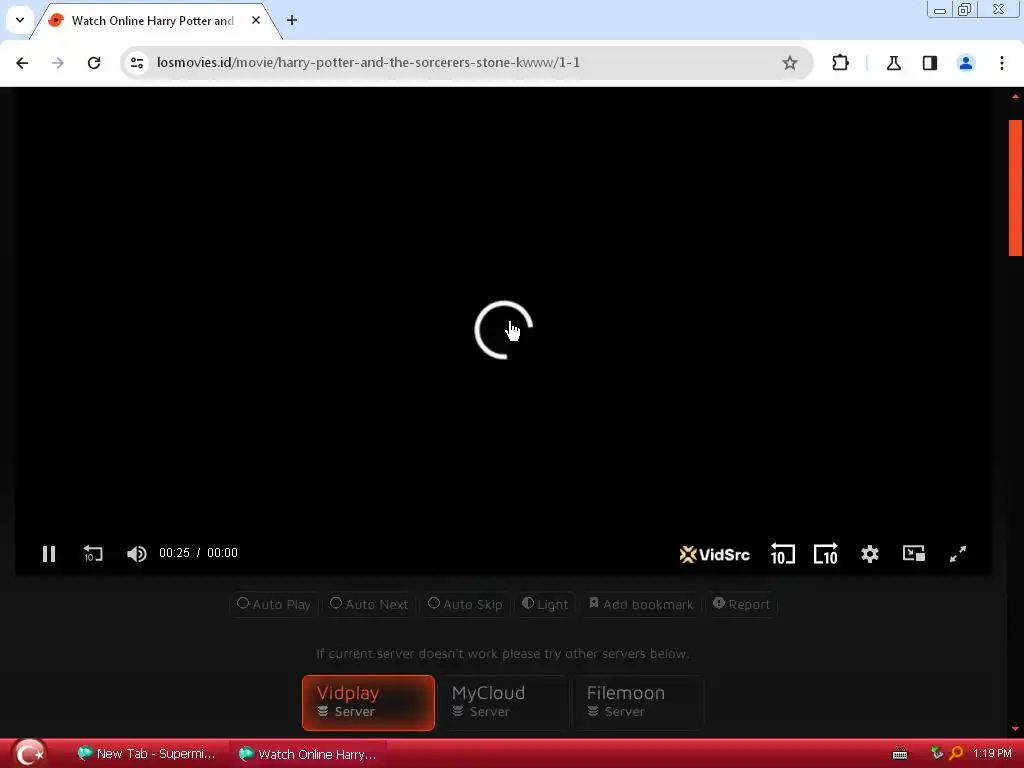
Task: Report a problem with the video
Action: point(741,604)
